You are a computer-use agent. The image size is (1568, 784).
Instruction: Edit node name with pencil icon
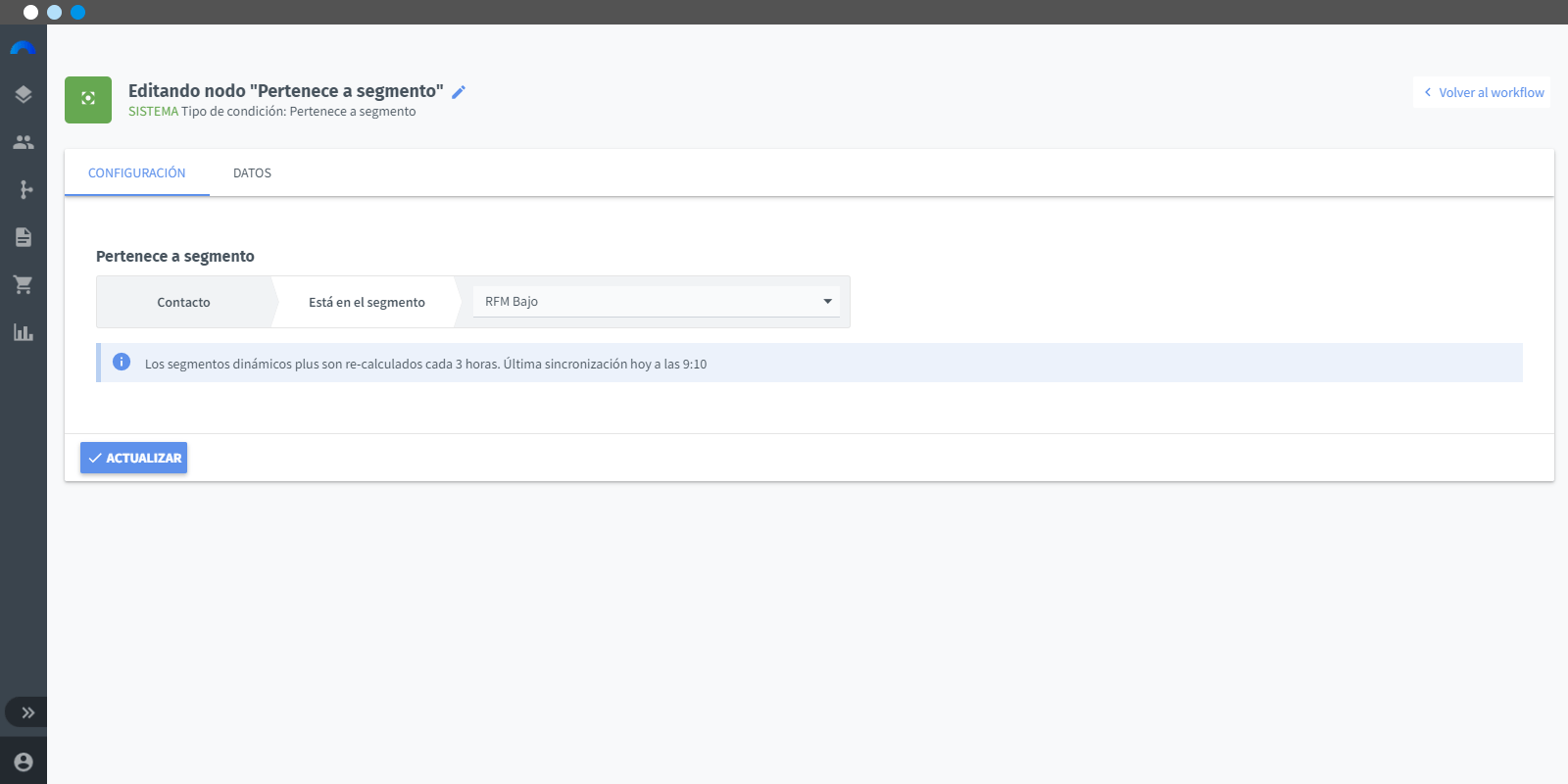tap(459, 92)
